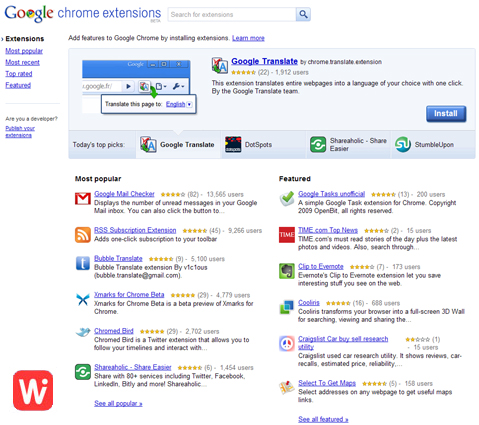Click the Evernote elephant icon
This screenshot has height=425, width=479.
point(287,271)
